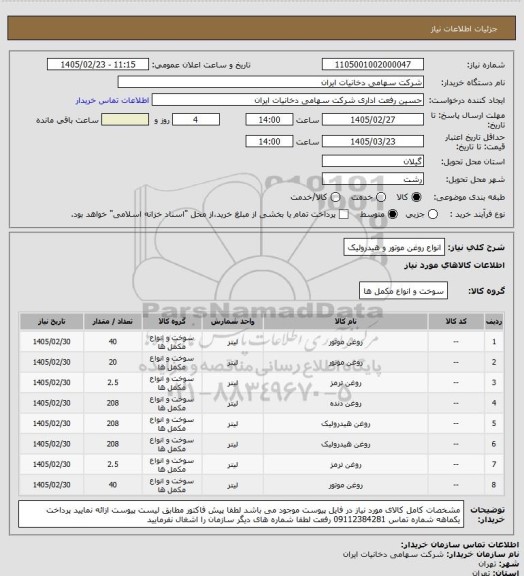Click the price validity time 14:00 field
This screenshot has height=576, width=524.
pos(269,141)
